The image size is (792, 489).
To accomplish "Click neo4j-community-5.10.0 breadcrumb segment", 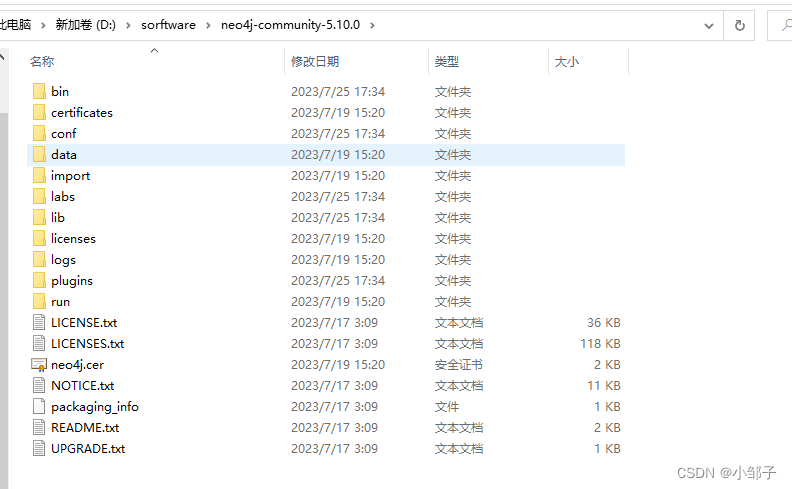I will coord(290,25).
